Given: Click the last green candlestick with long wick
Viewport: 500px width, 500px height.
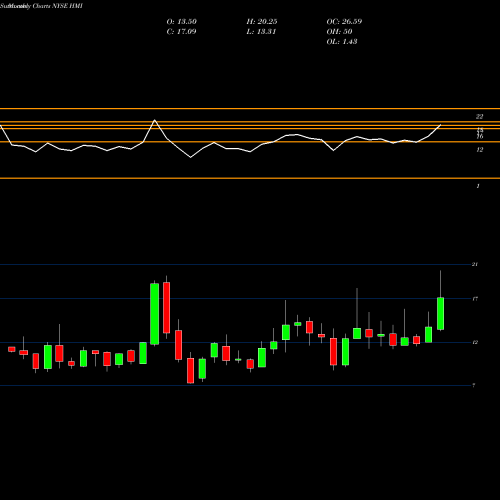Looking at the screenshot, I should tap(440, 314).
